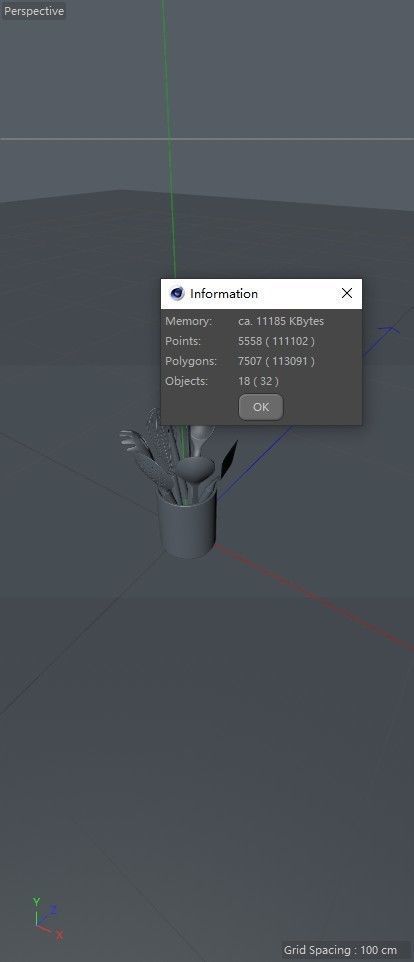Screen dimensions: 414x962
Task: Select the utensil holder cup model
Action: tap(187, 525)
